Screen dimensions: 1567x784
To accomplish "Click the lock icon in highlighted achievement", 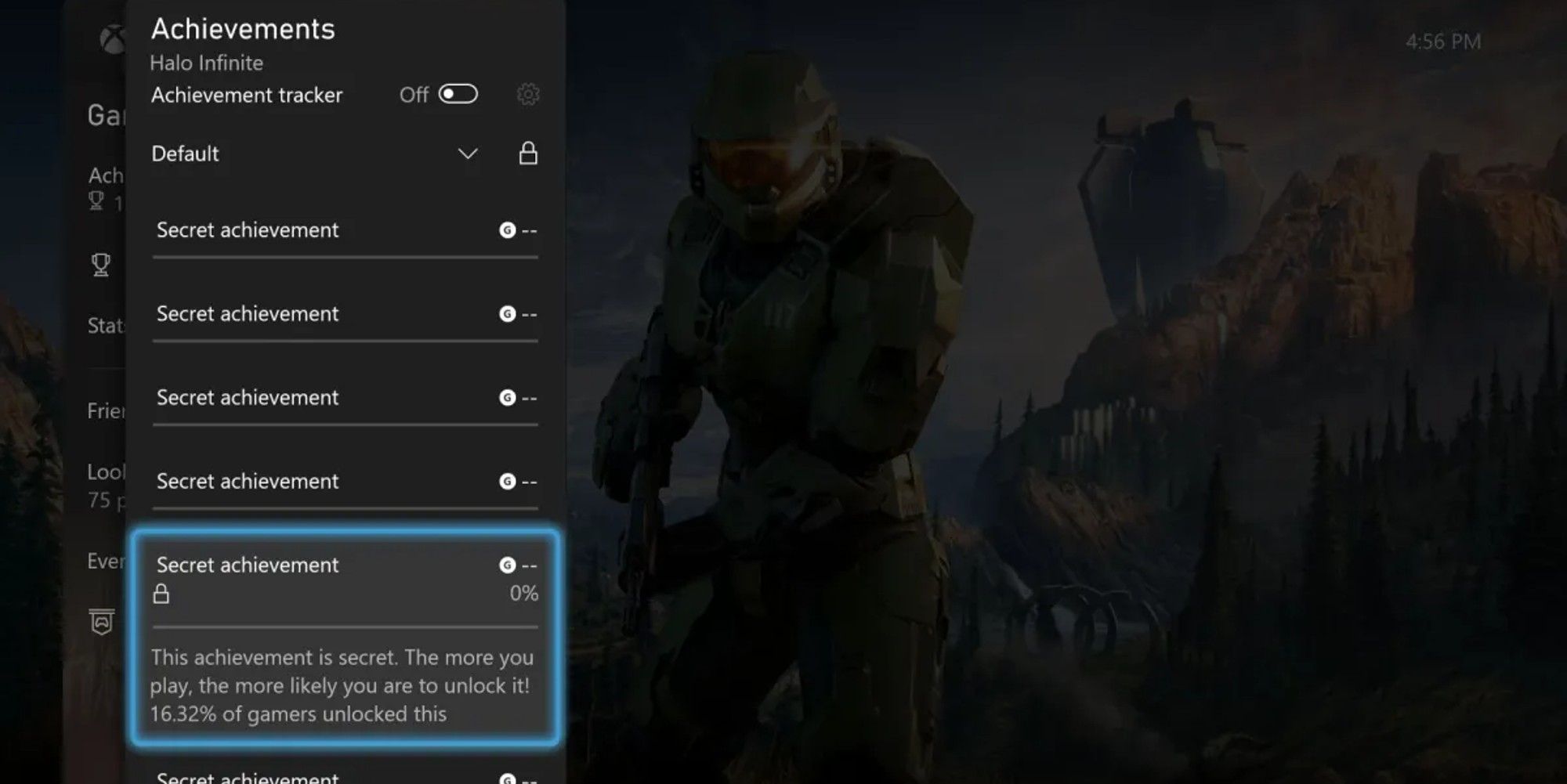I will (161, 594).
